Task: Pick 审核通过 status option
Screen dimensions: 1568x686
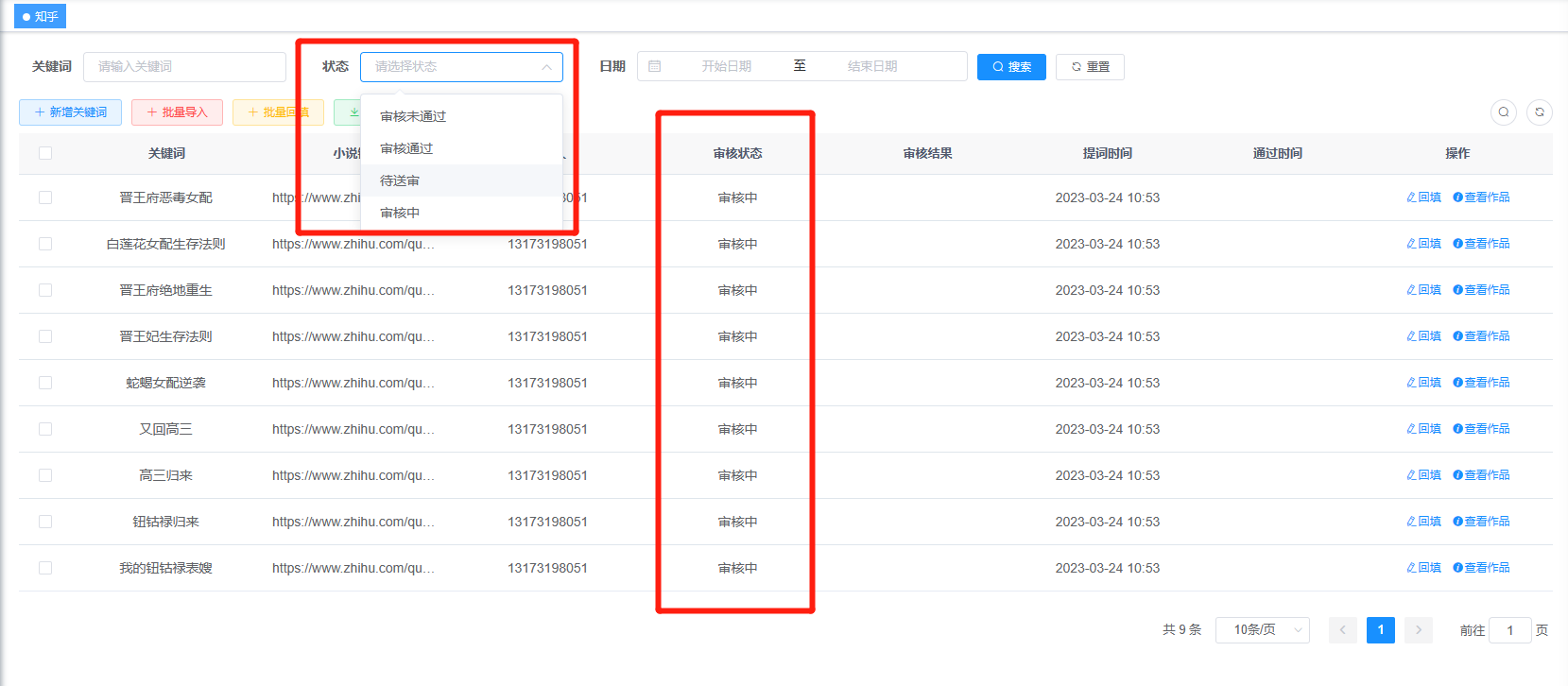Action: [406, 148]
